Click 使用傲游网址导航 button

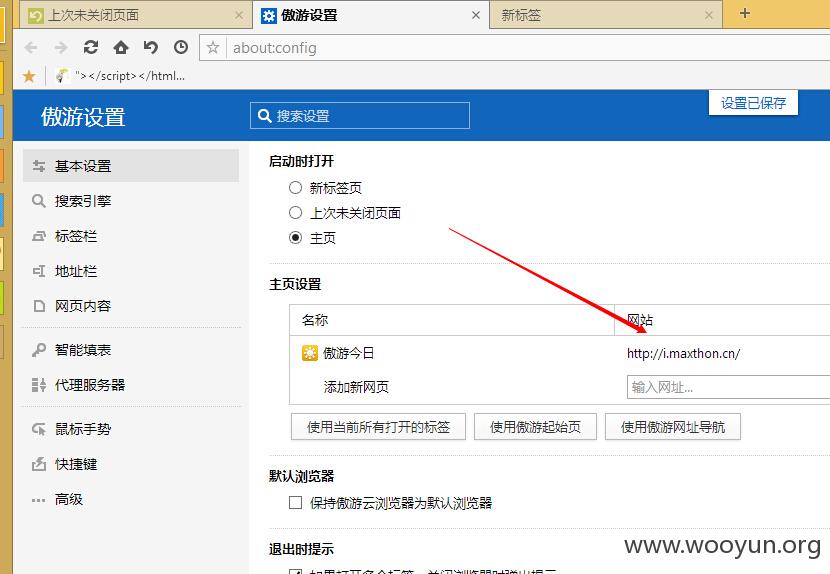(x=673, y=427)
